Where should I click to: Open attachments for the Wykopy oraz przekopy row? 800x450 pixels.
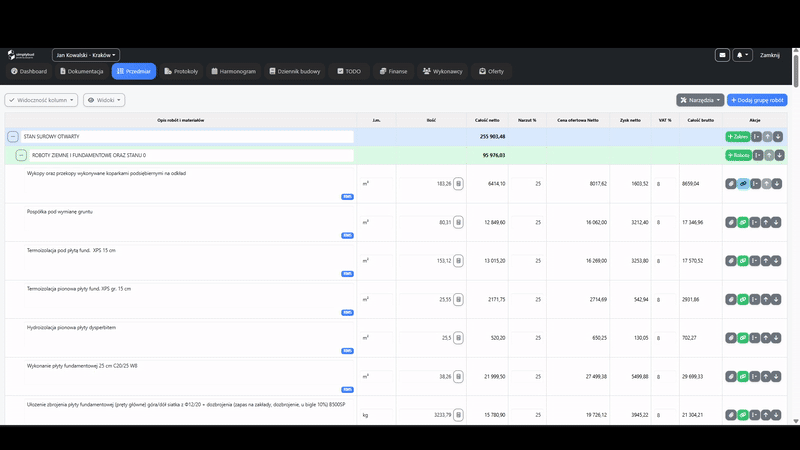pyautogui.click(x=731, y=184)
